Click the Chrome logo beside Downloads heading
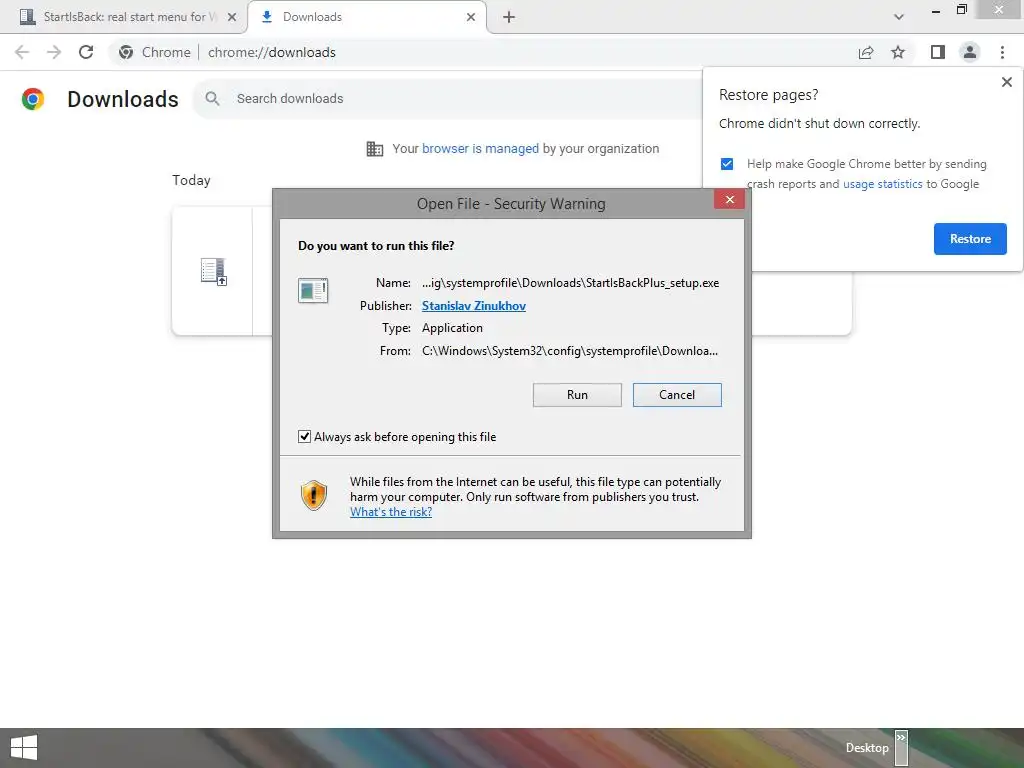The width and height of the screenshot is (1024, 768). pos(33,99)
